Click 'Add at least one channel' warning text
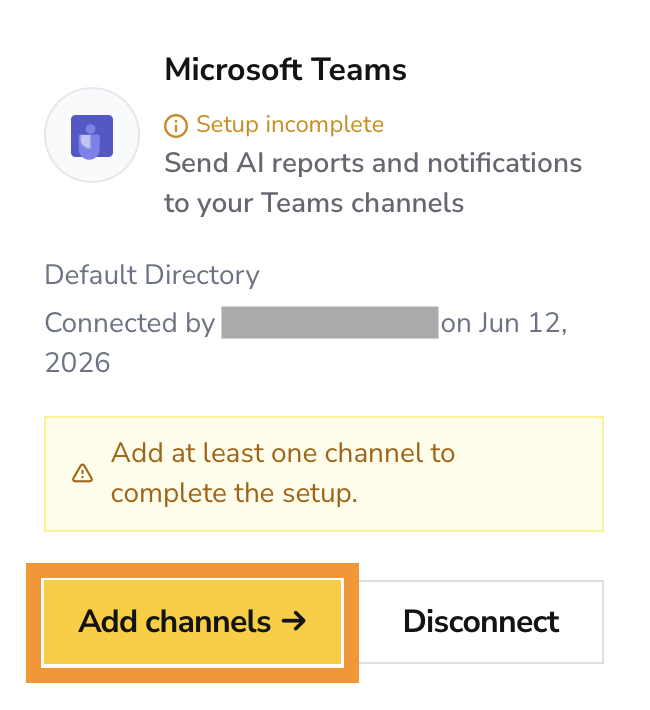 point(283,473)
